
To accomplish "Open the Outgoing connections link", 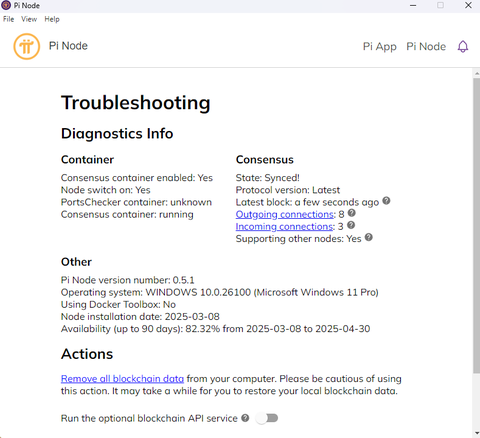I will pyautogui.click(x=285, y=214).
